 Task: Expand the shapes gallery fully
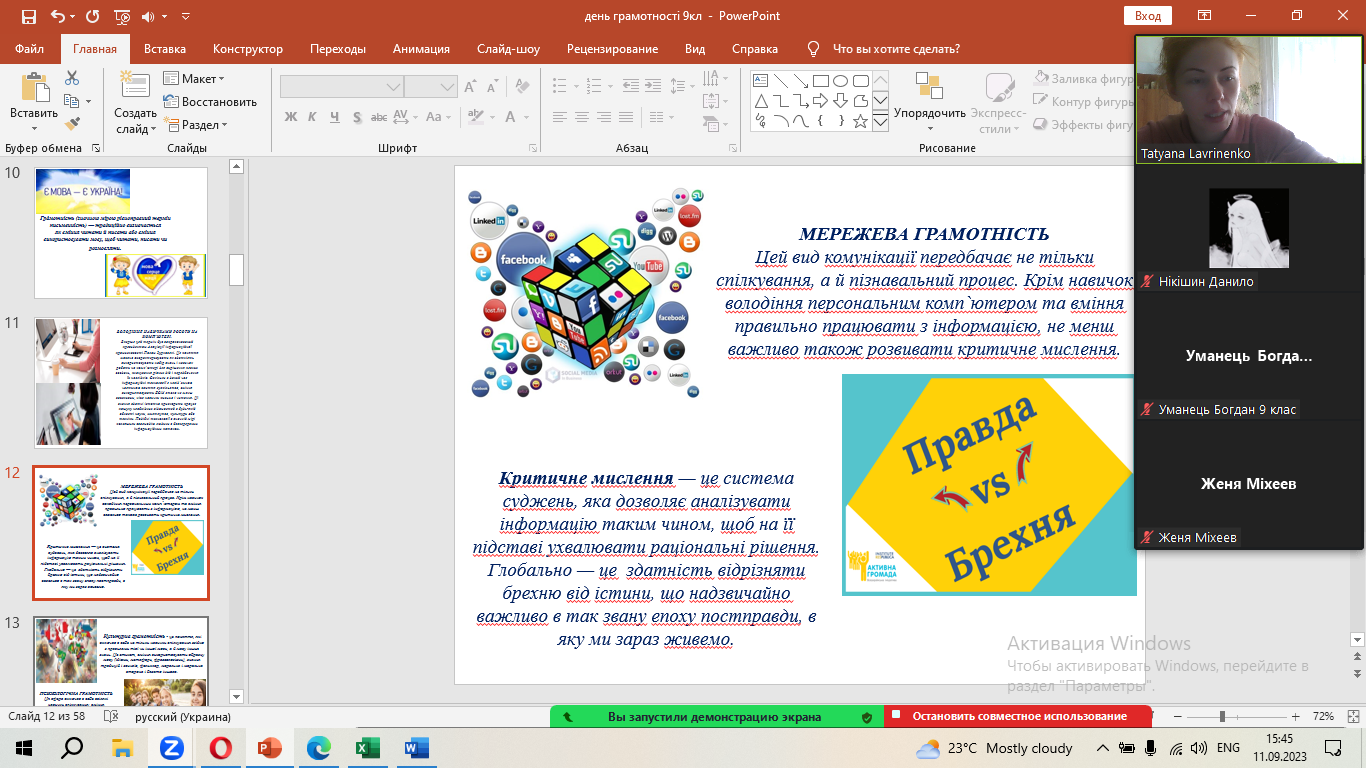tap(880, 121)
